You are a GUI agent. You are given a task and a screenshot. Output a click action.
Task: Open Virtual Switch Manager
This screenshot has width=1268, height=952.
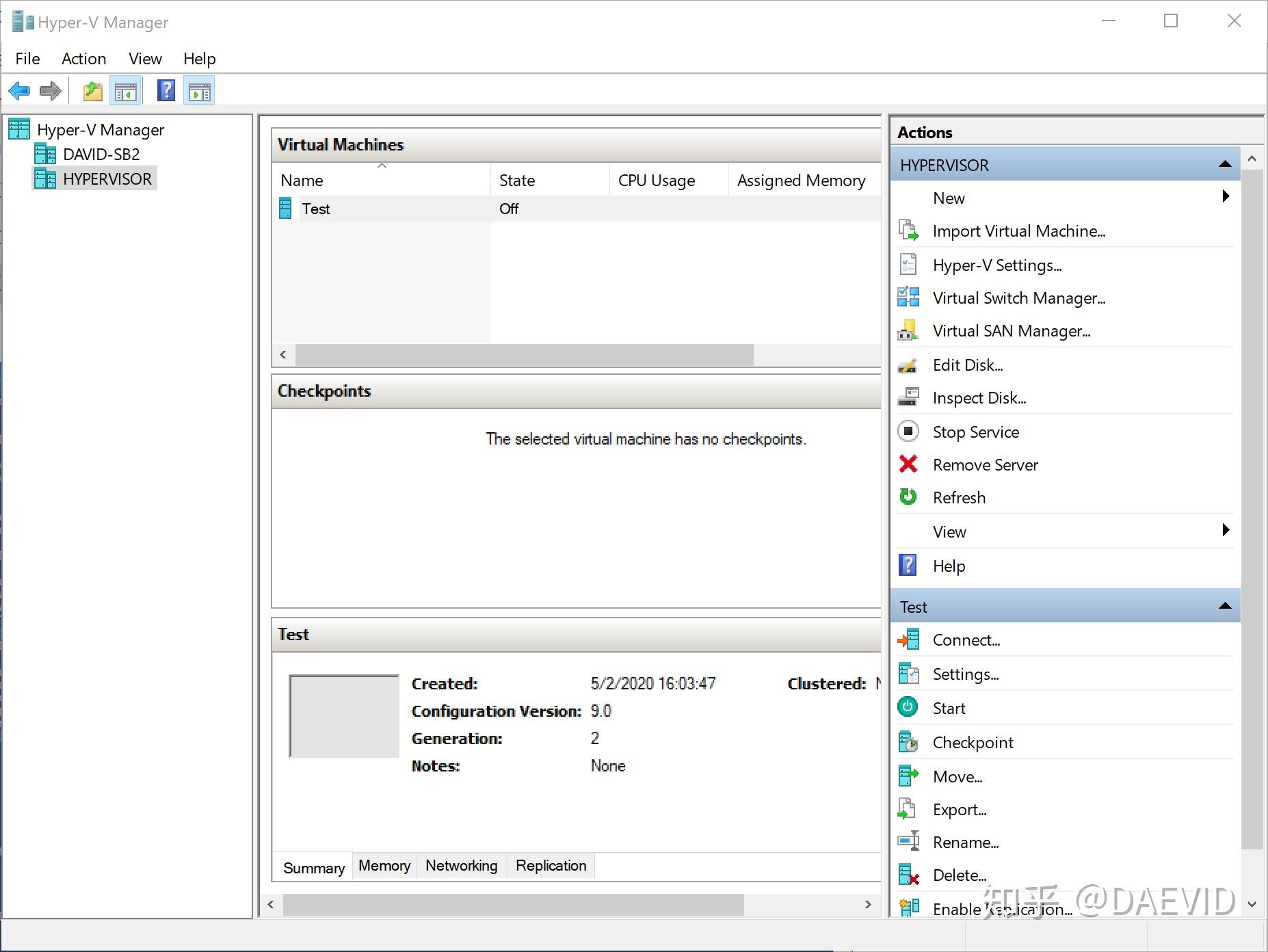pos(1020,297)
